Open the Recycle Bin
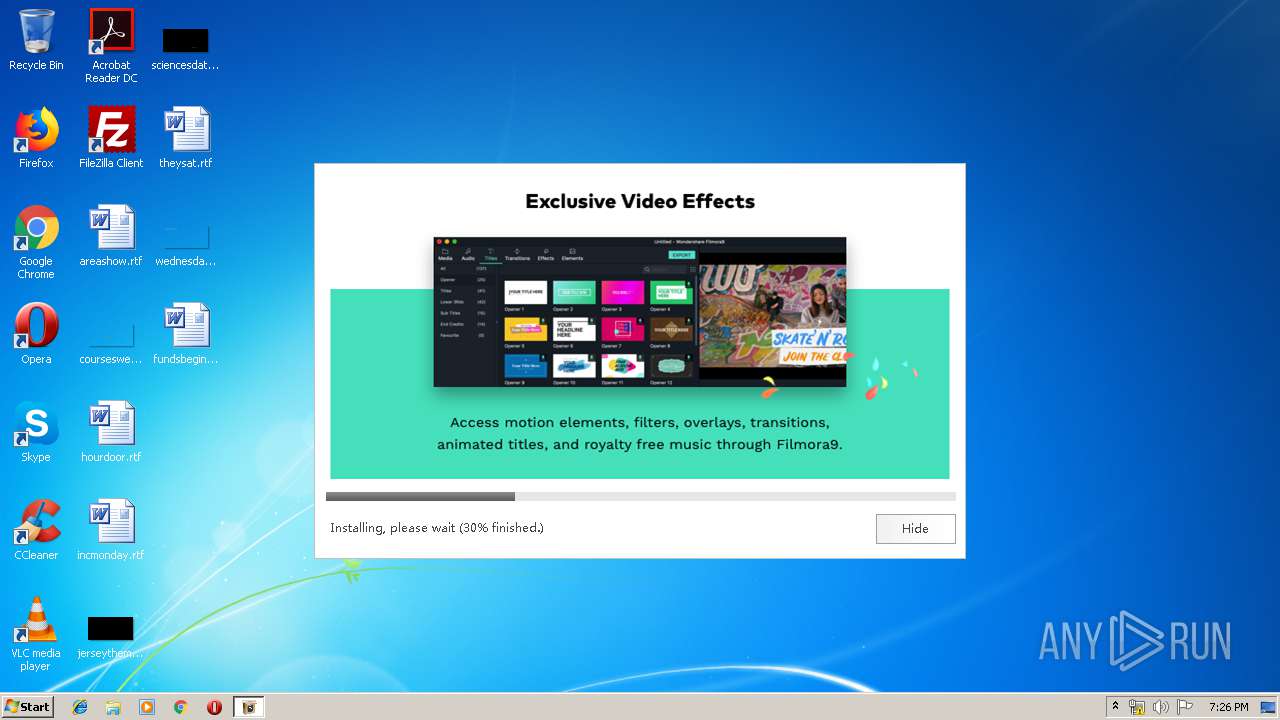This screenshot has height=720, width=1280. (36, 40)
